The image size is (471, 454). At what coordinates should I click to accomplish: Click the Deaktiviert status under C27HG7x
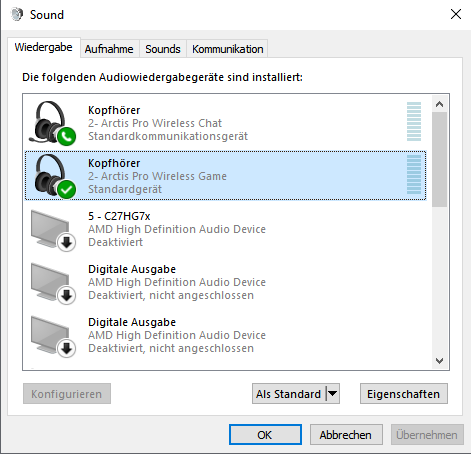[115, 242]
